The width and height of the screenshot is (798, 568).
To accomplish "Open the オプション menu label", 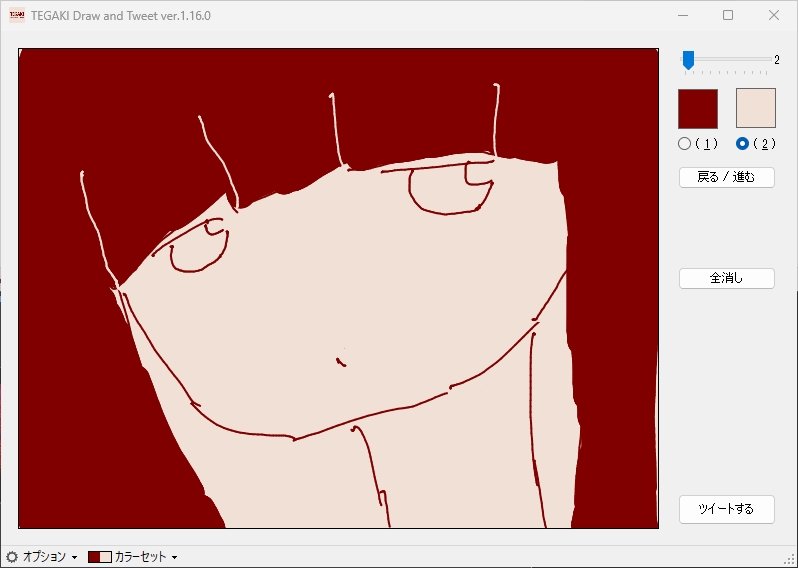I will [44, 557].
